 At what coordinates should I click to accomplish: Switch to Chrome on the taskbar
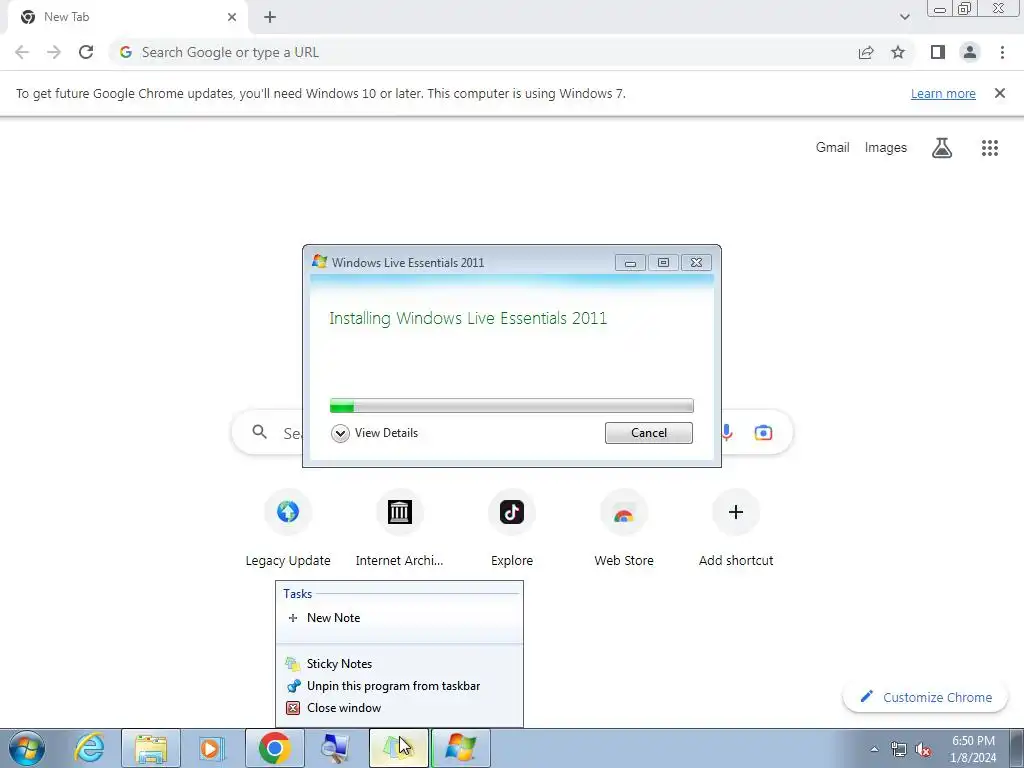274,748
